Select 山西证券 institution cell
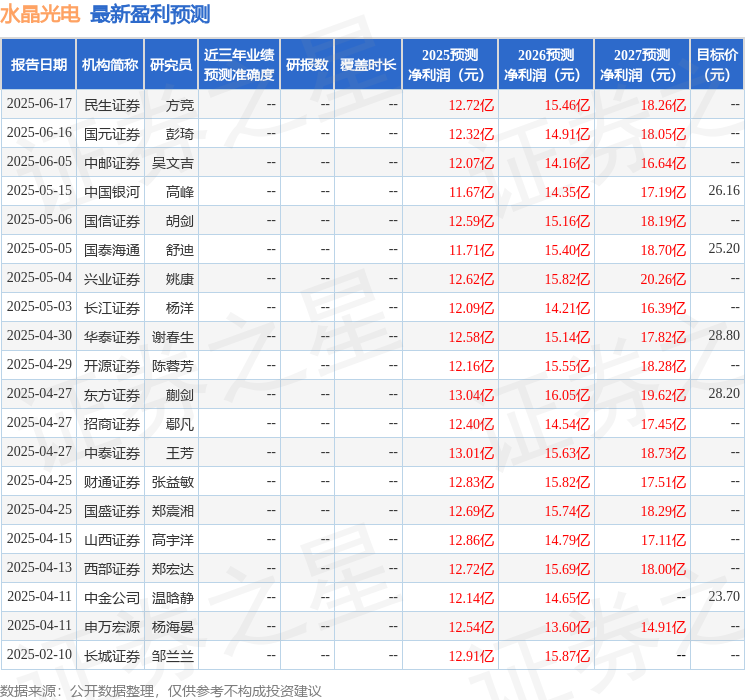 [112, 540]
